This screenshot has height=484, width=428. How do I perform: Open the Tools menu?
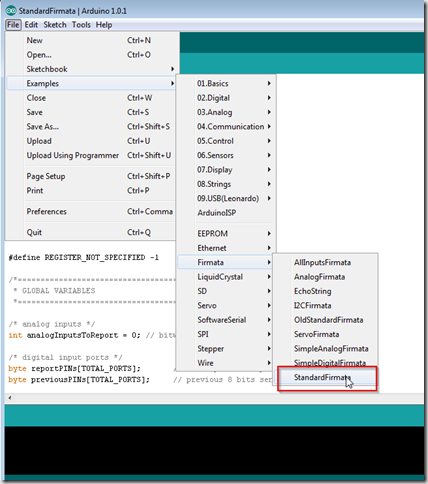tap(81, 25)
